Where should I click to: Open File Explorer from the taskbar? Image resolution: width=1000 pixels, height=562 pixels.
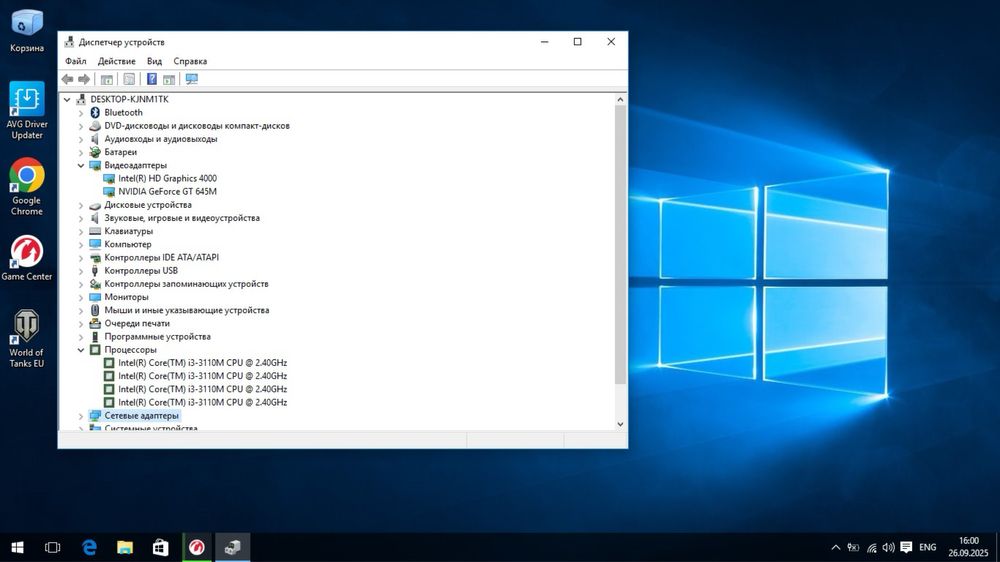[x=125, y=547]
